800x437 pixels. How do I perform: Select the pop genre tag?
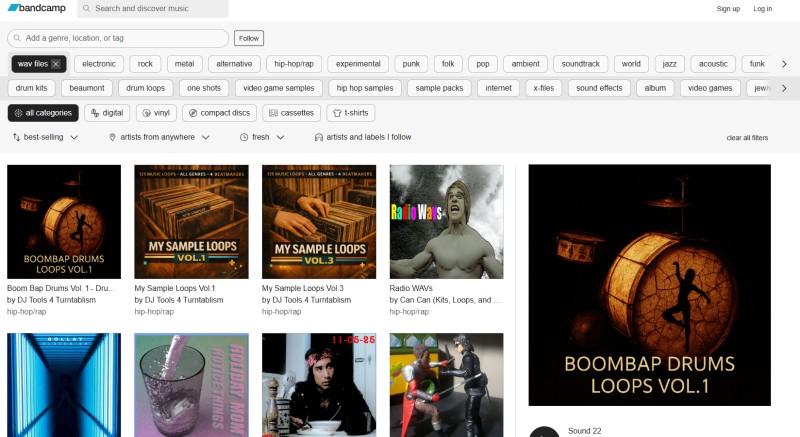point(483,64)
